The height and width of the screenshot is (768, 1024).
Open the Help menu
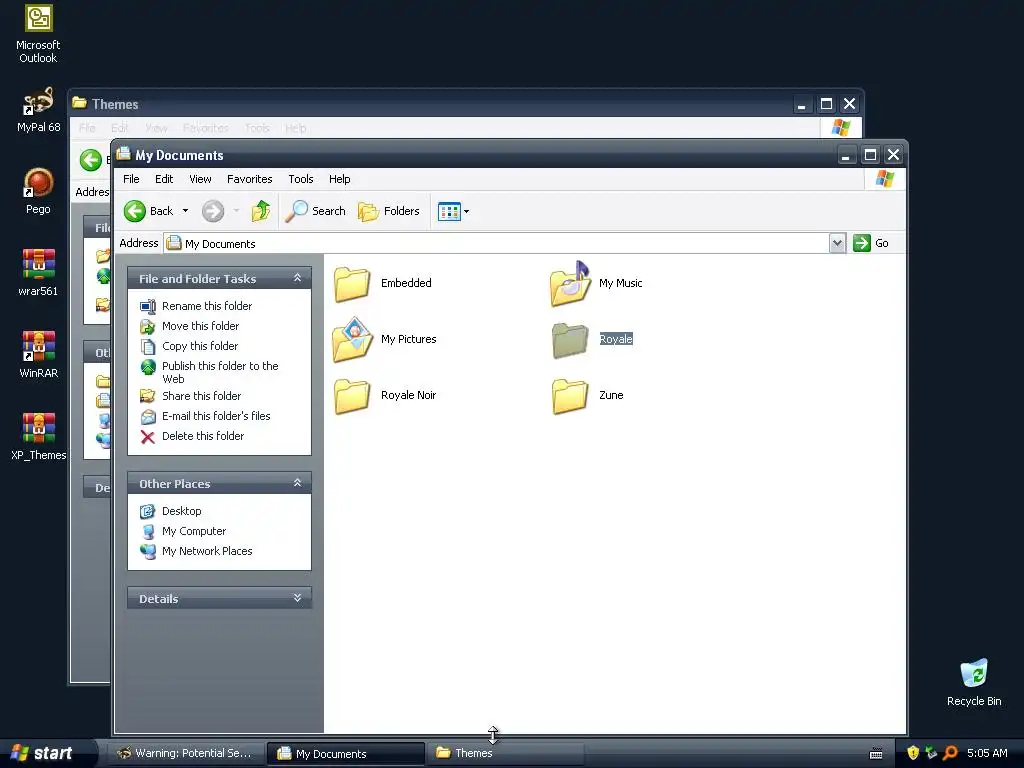340,179
